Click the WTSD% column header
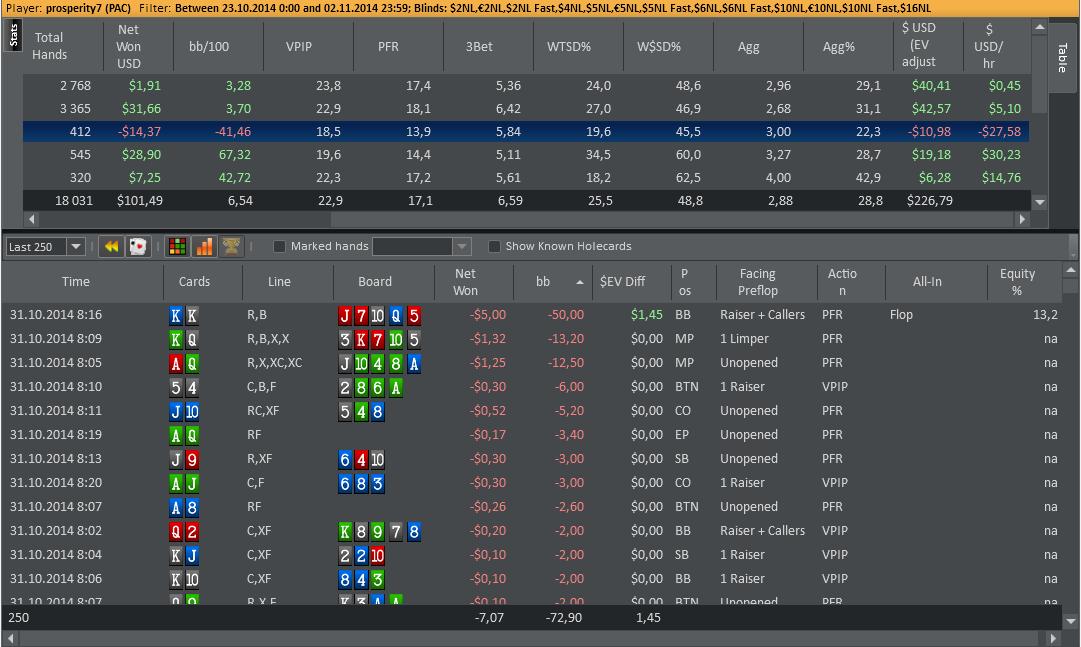The height and width of the screenshot is (647, 1081). (569, 46)
